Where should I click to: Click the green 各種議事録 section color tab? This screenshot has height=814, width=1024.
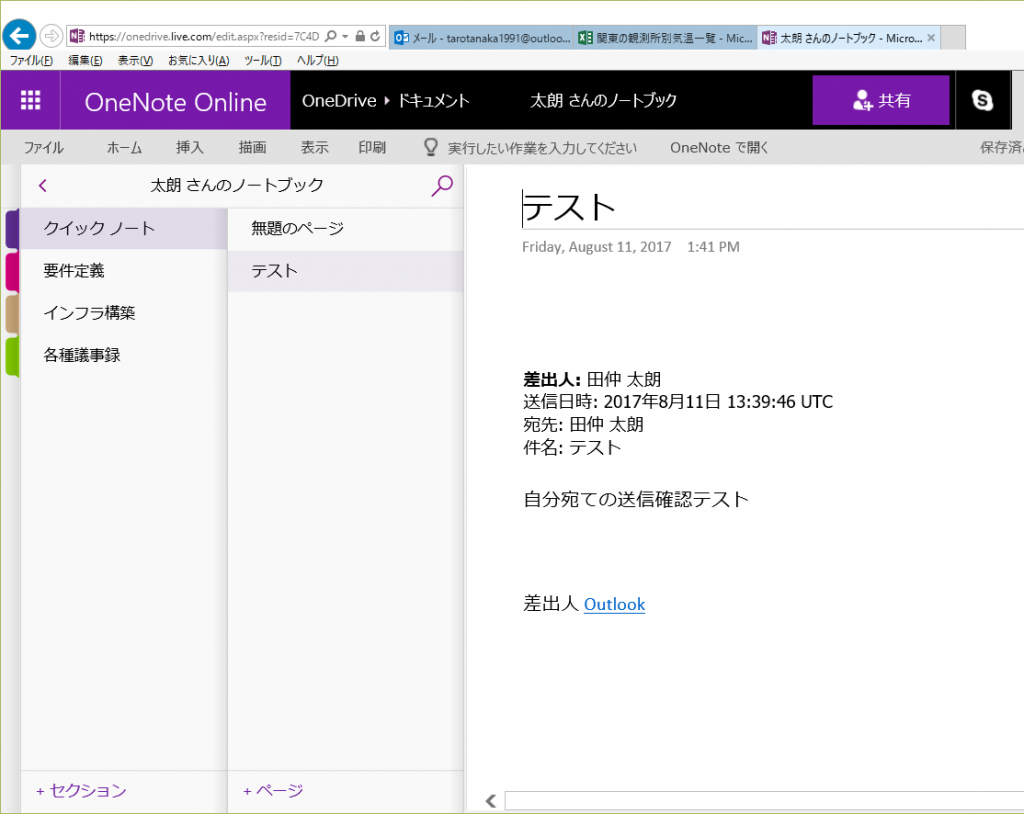pyautogui.click(x=12, y=356)
